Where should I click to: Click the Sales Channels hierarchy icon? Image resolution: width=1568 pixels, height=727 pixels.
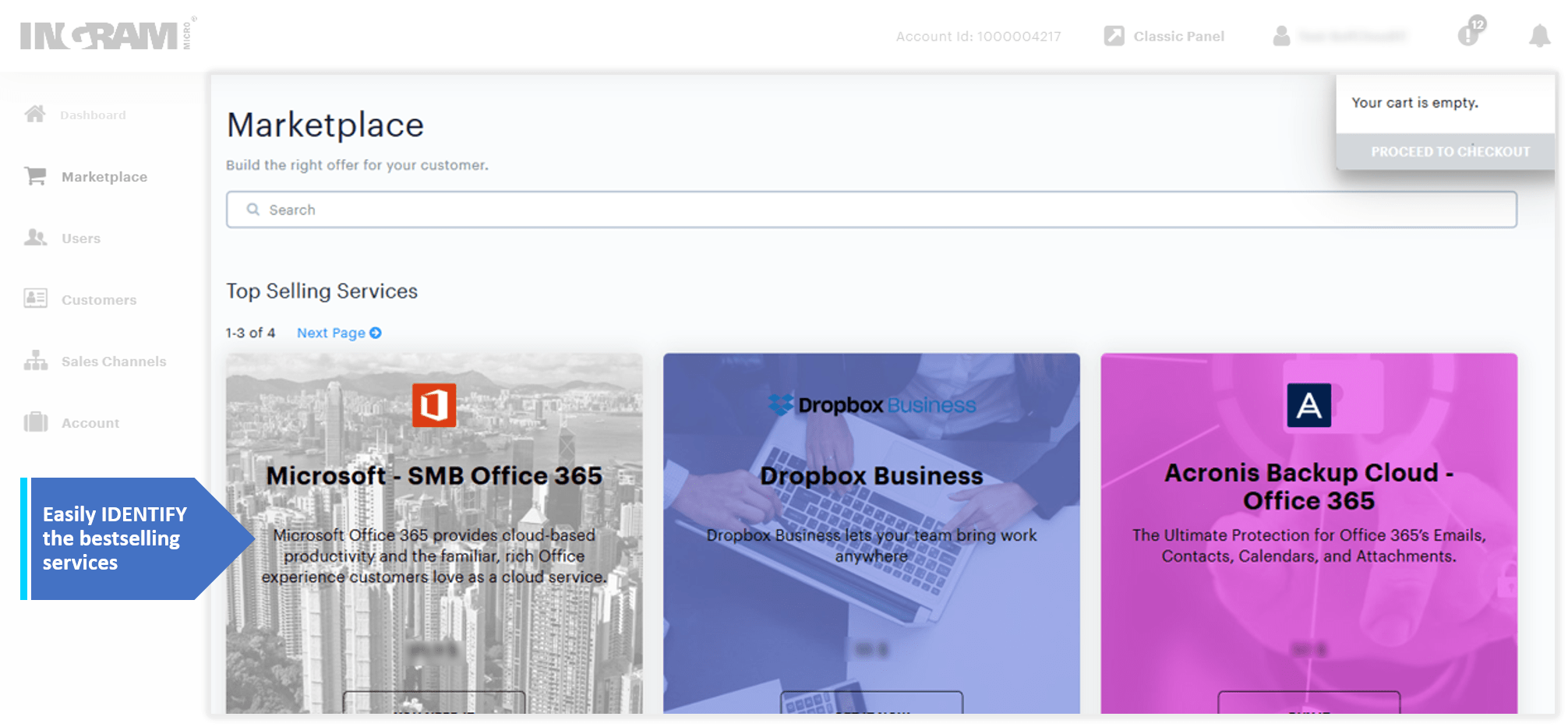point(35,360)
